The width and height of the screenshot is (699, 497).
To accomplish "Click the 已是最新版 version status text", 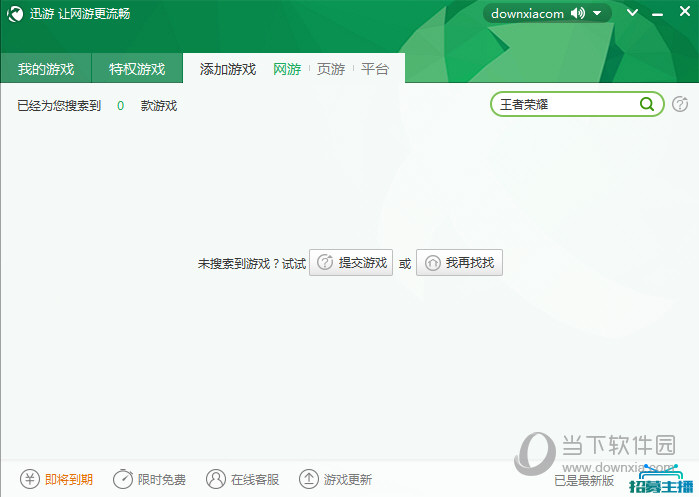I will 585,480.
